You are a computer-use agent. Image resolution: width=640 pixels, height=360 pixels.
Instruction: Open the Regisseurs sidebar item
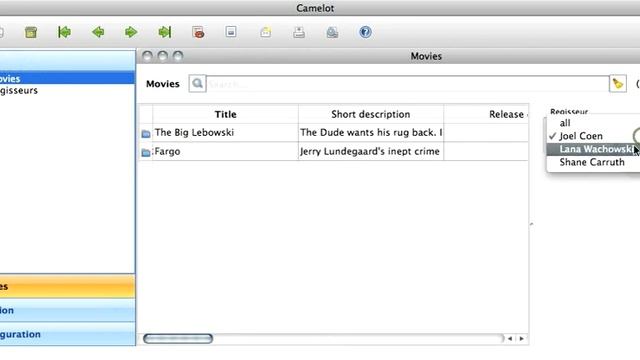[67, 90]
